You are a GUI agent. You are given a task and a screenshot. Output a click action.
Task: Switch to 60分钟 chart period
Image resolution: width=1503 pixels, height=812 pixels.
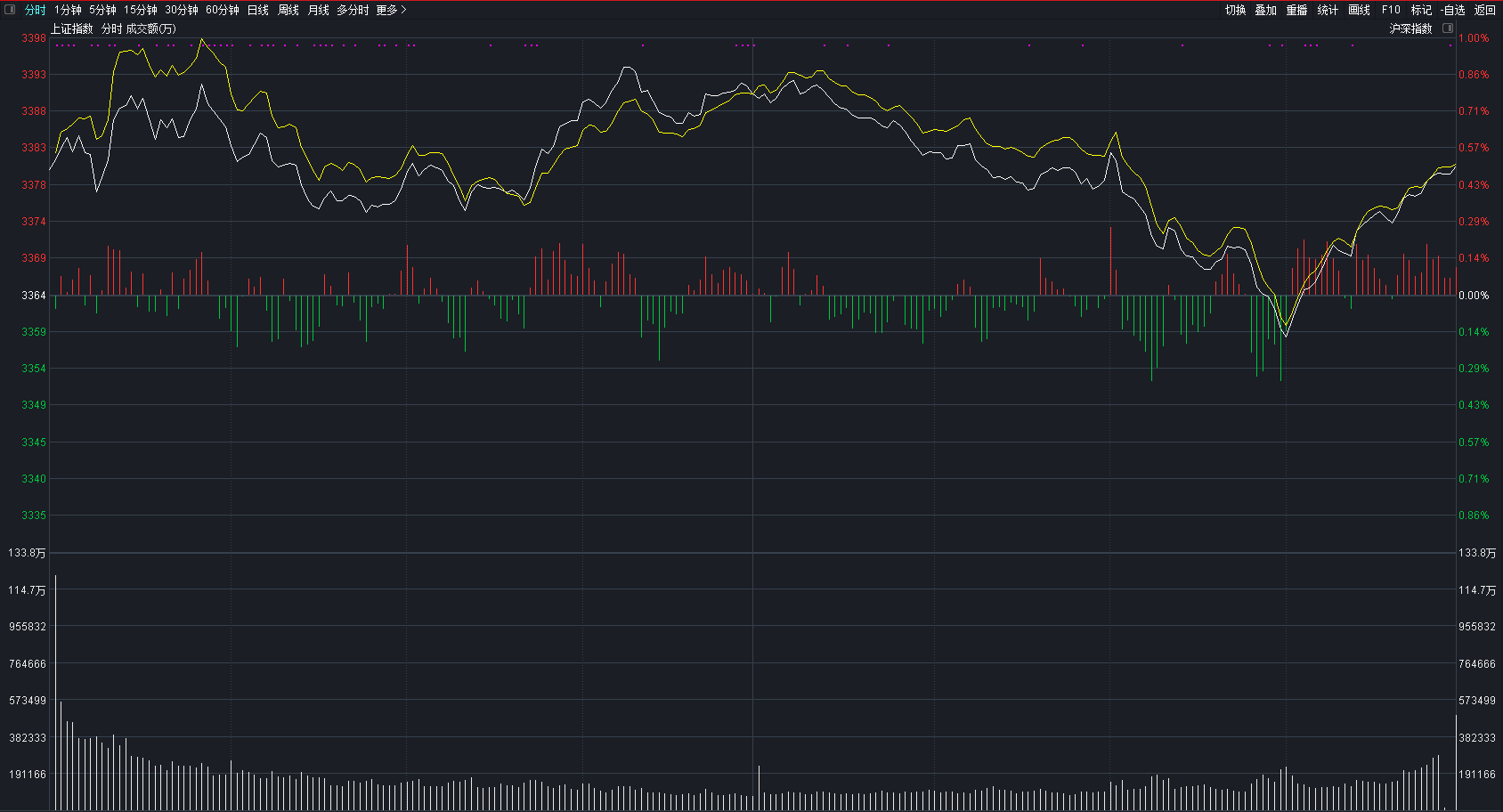click(x=222, y=10)
